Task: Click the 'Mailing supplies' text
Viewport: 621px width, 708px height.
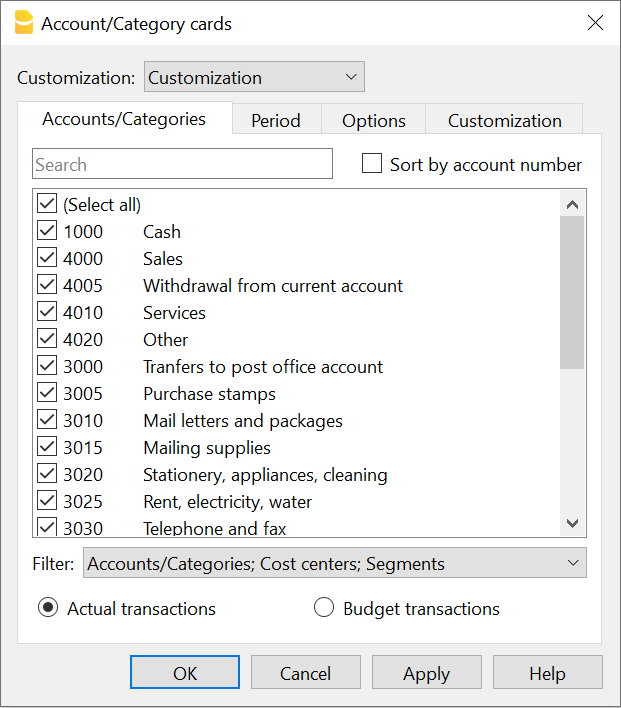Action: (207, 448)
